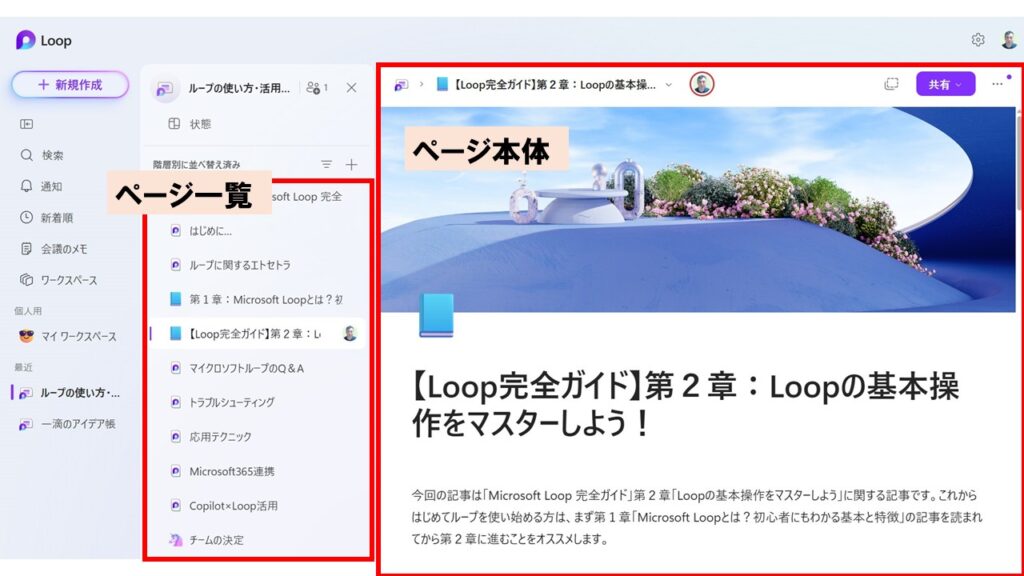1024x576 pixels.
Task: Open 新着順 recent items
Action: click(56, 217)
